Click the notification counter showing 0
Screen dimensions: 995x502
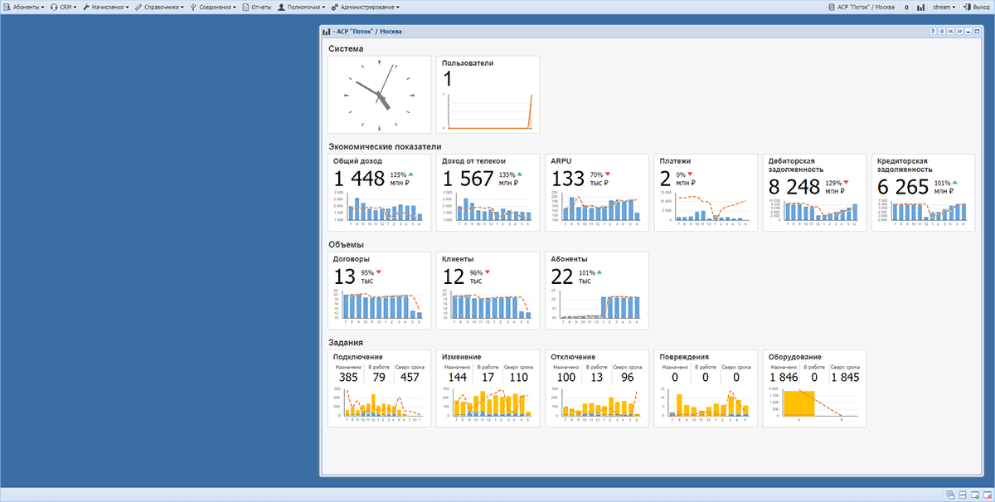pos(906,7)
